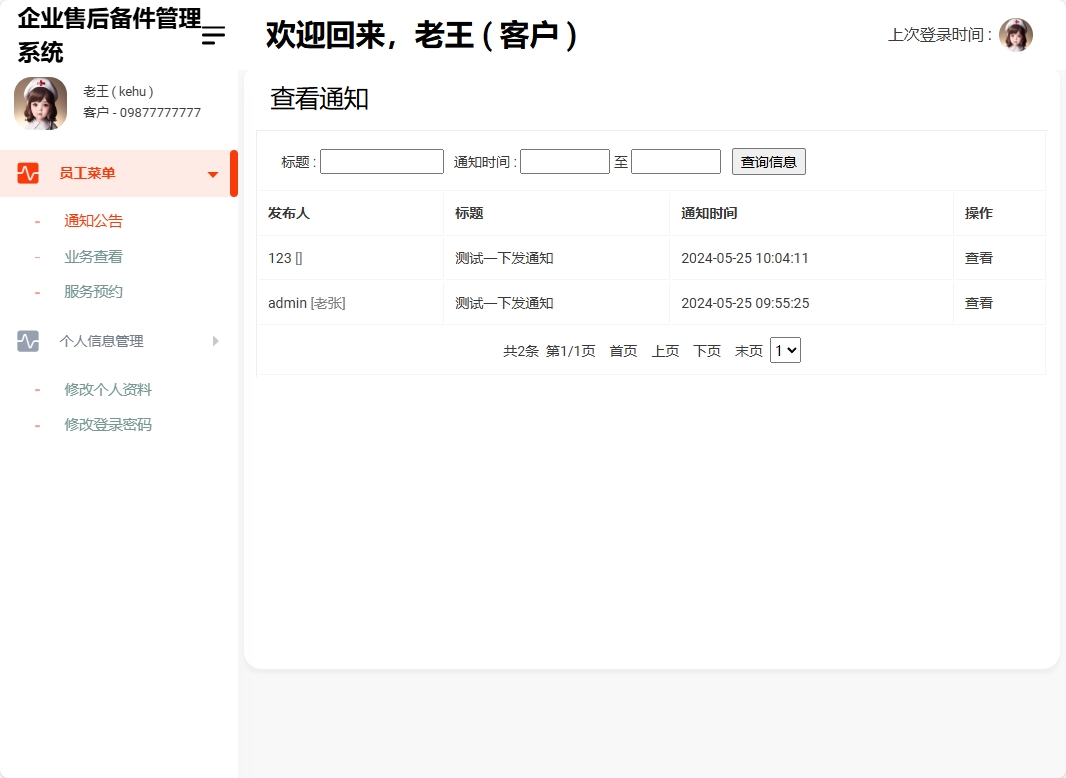Click the 标题 search input field

coord(381,160)
